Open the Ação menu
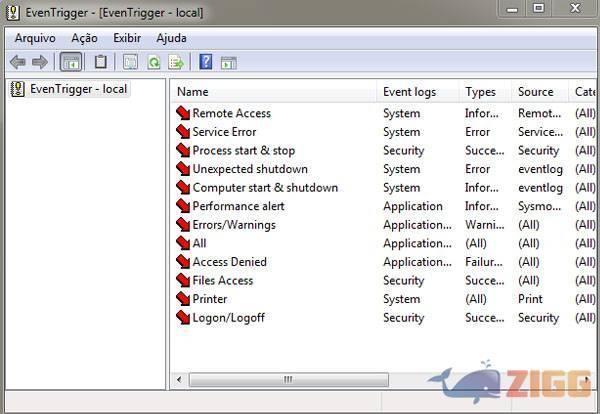This screenshot has width=600, height=414. [x=85, y=38]
